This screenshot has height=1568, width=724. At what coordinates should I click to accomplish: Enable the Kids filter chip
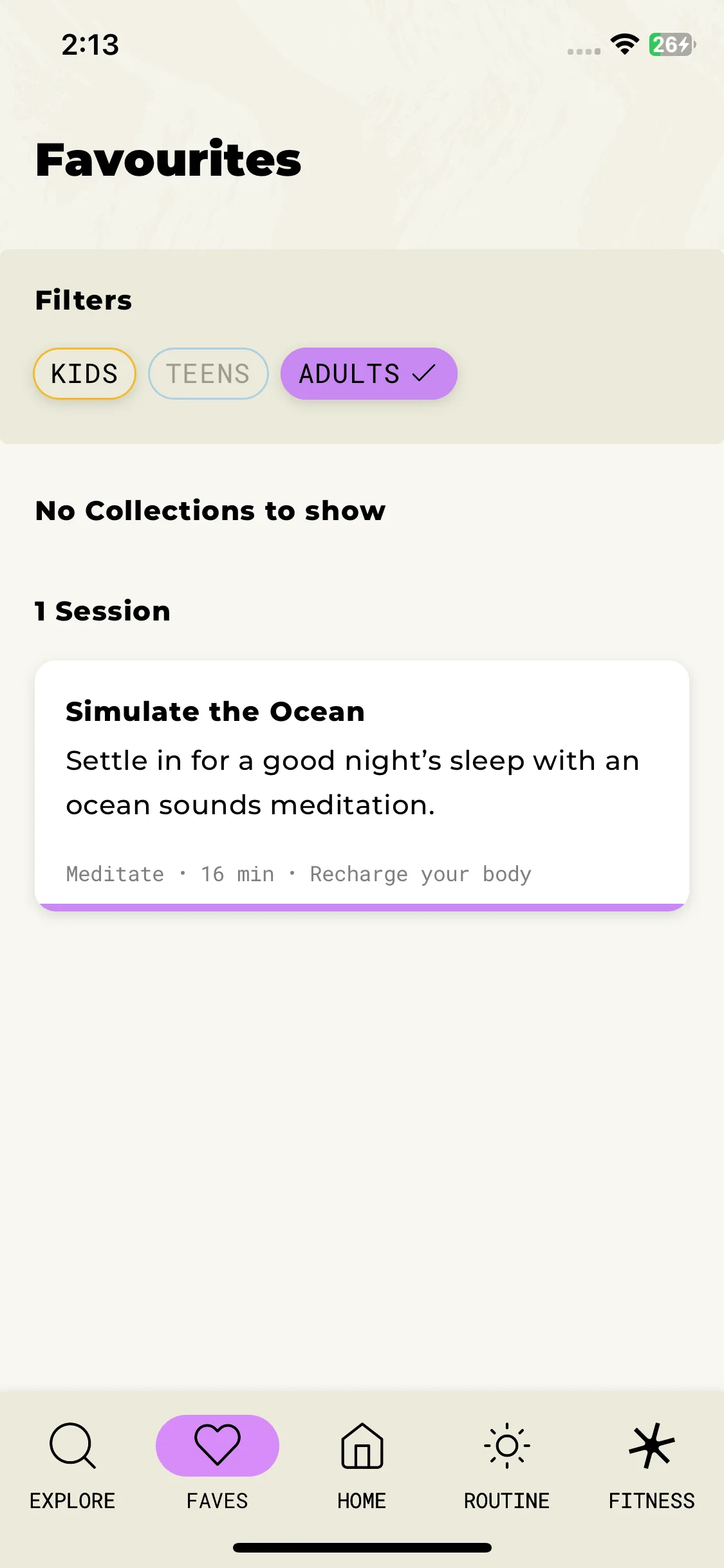(84, 373)
